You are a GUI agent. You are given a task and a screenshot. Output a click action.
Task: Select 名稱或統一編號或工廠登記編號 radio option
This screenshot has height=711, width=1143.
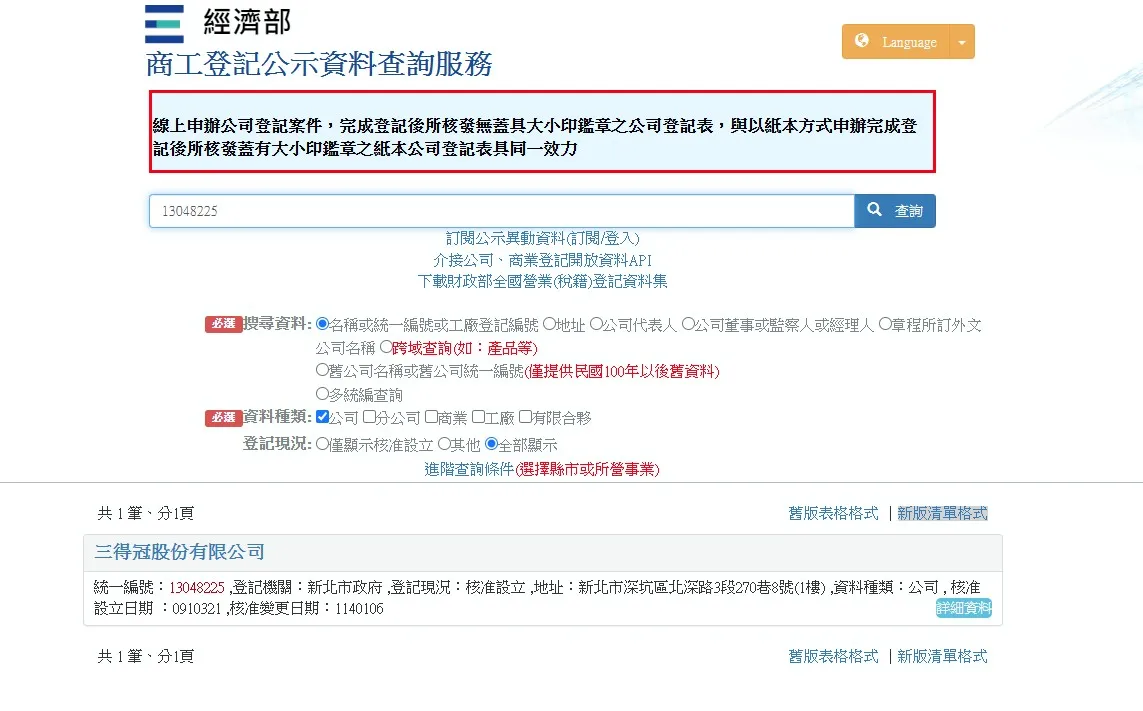(x=322, y=324)
